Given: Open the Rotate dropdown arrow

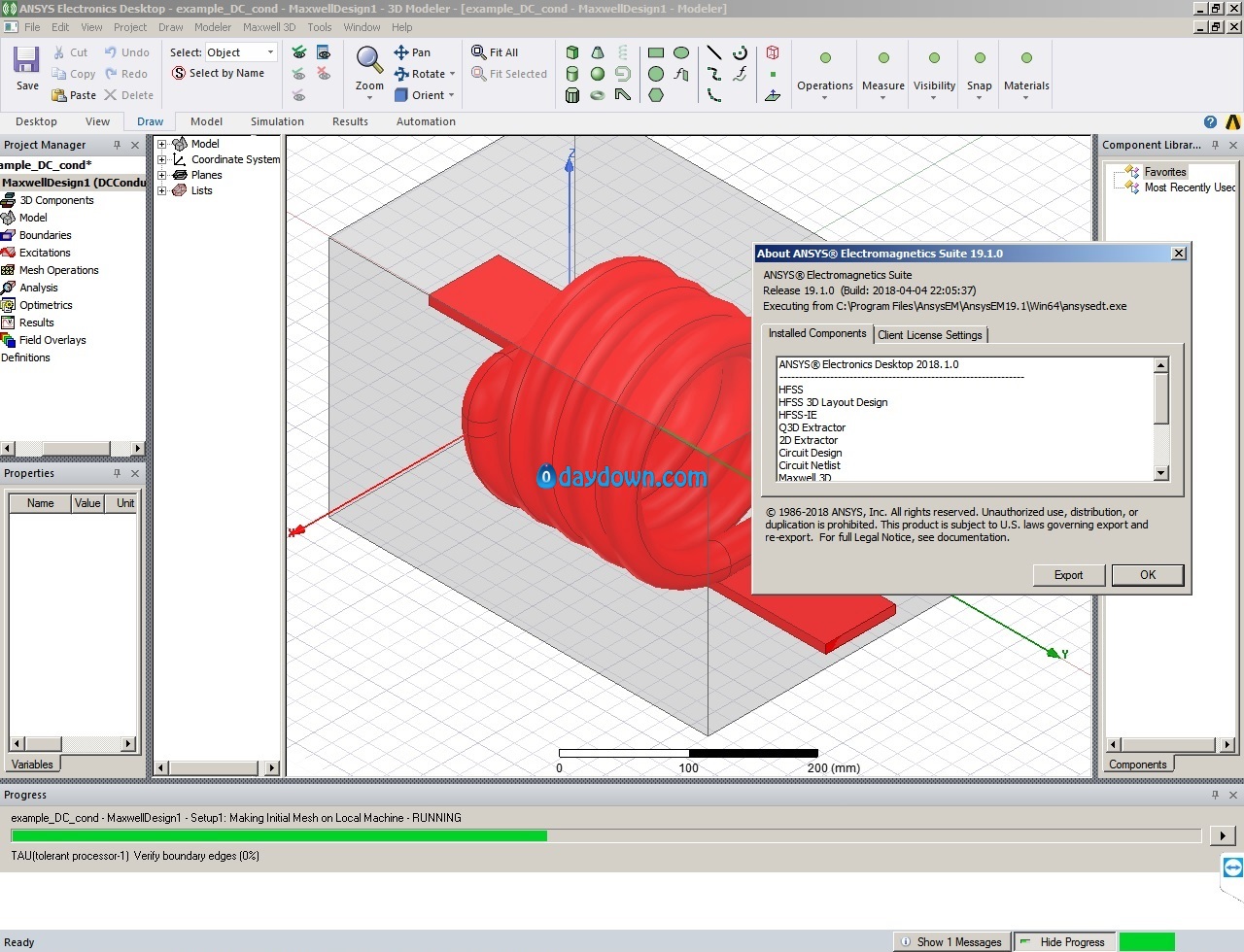Looking at the screenshot, I should [452, 74].
